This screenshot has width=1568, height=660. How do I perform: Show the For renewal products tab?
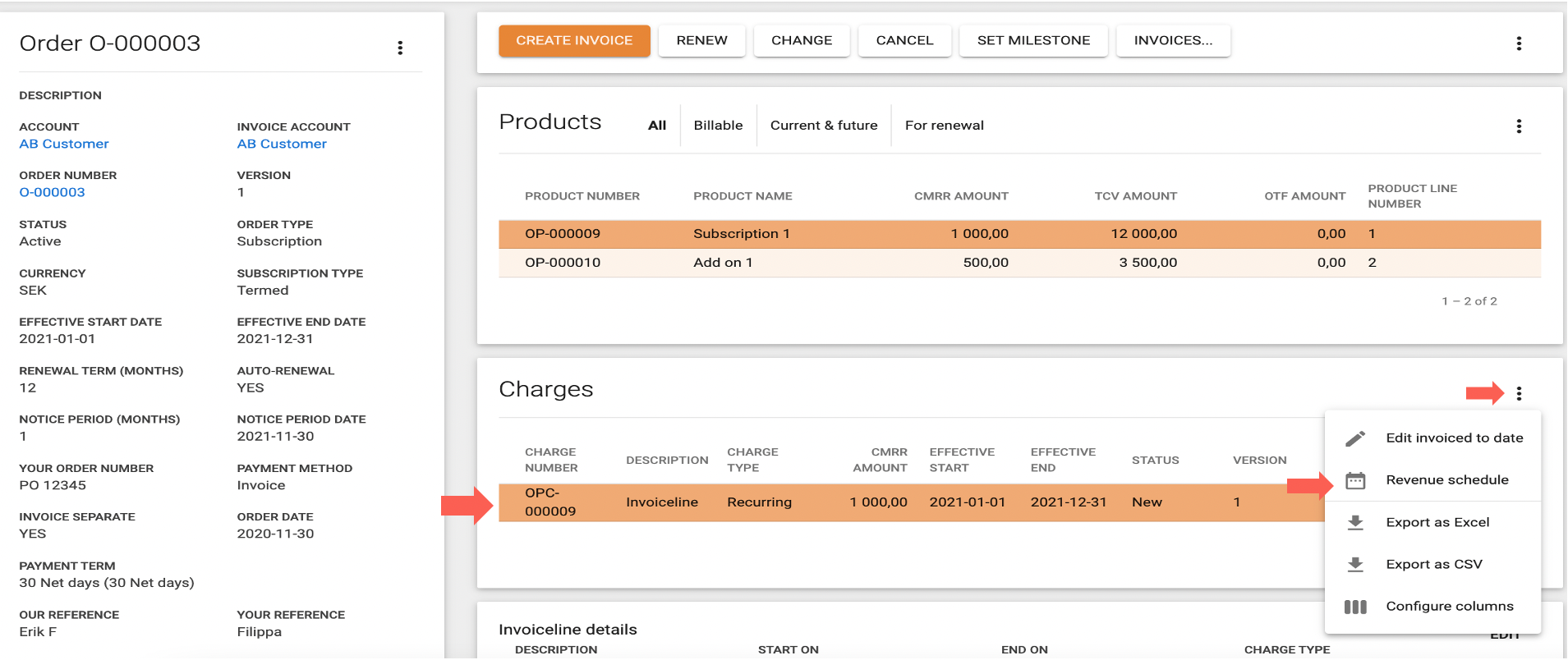[944, 126]
